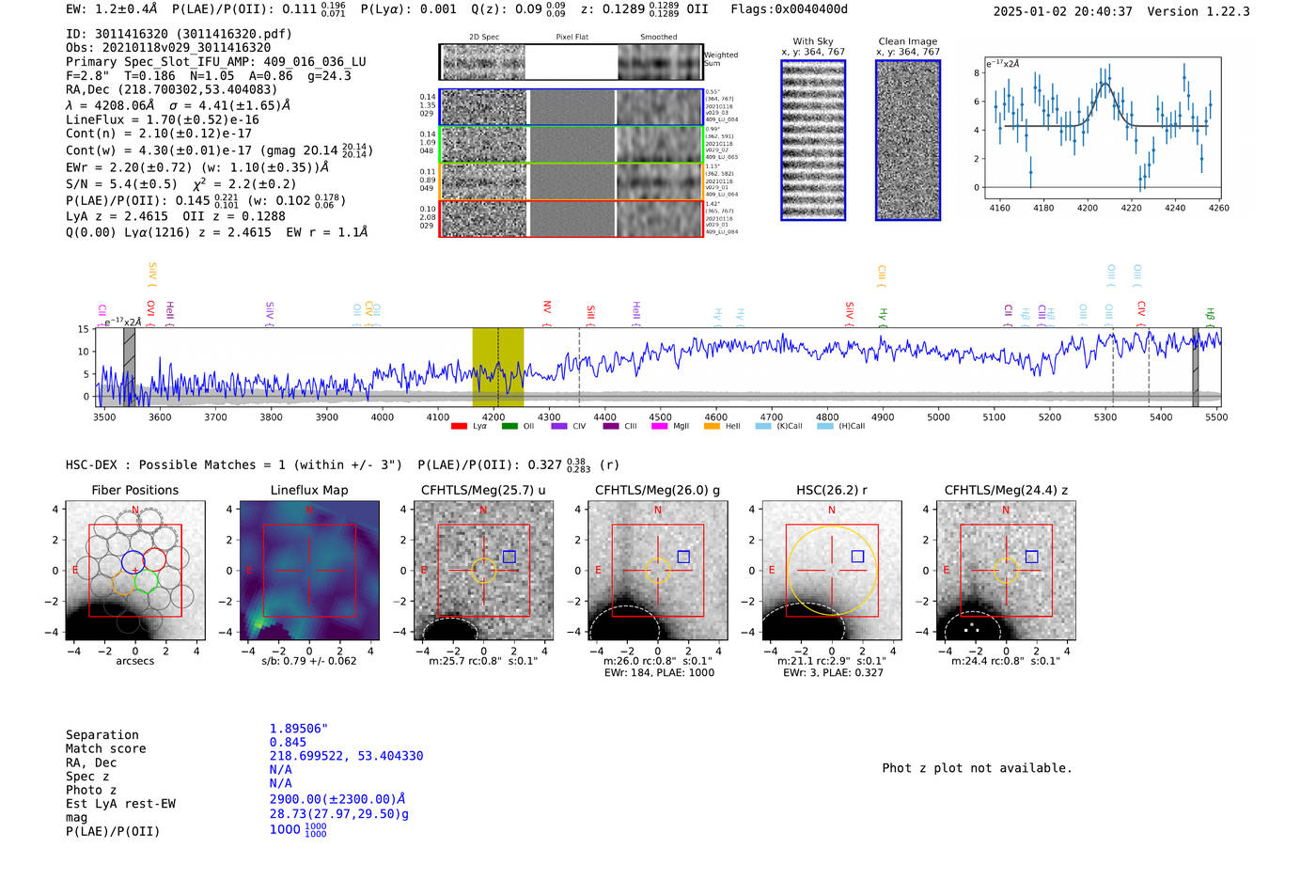Click the orange HeII legend swatch
This screenshot has height=896, width=1316.
(x=712, y=427)
